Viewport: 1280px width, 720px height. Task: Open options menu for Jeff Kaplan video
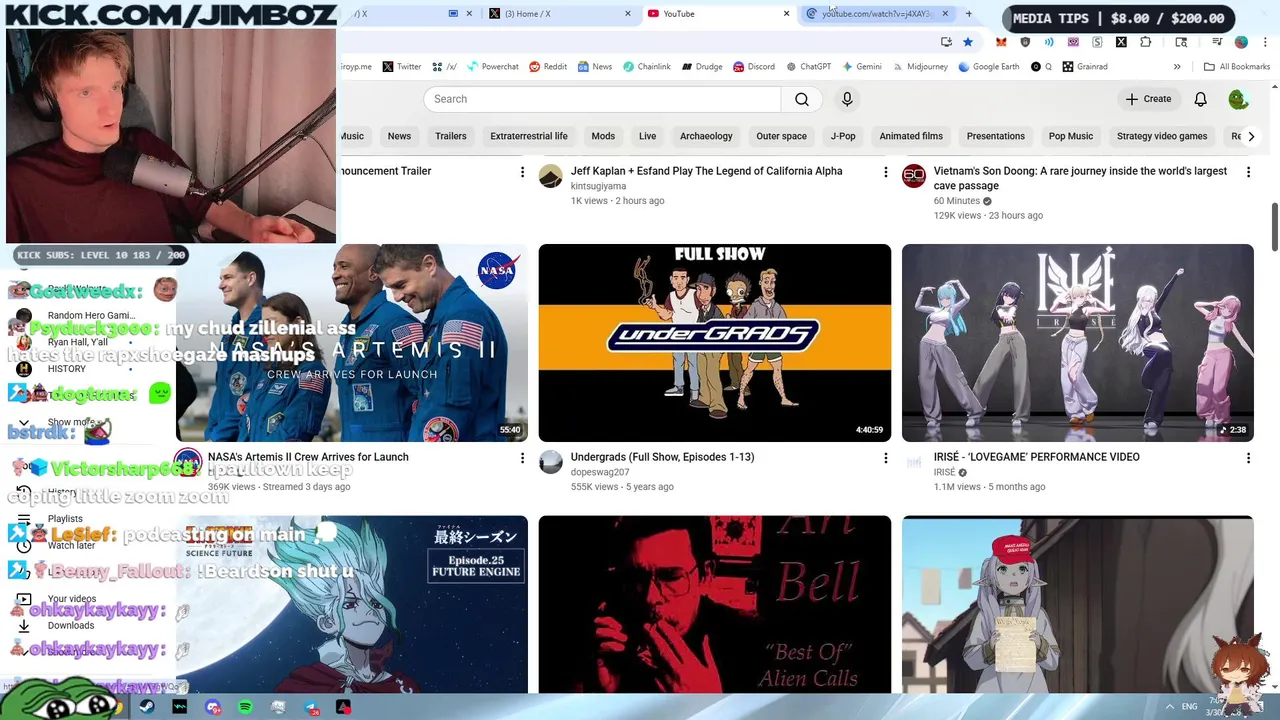[885, 172]
